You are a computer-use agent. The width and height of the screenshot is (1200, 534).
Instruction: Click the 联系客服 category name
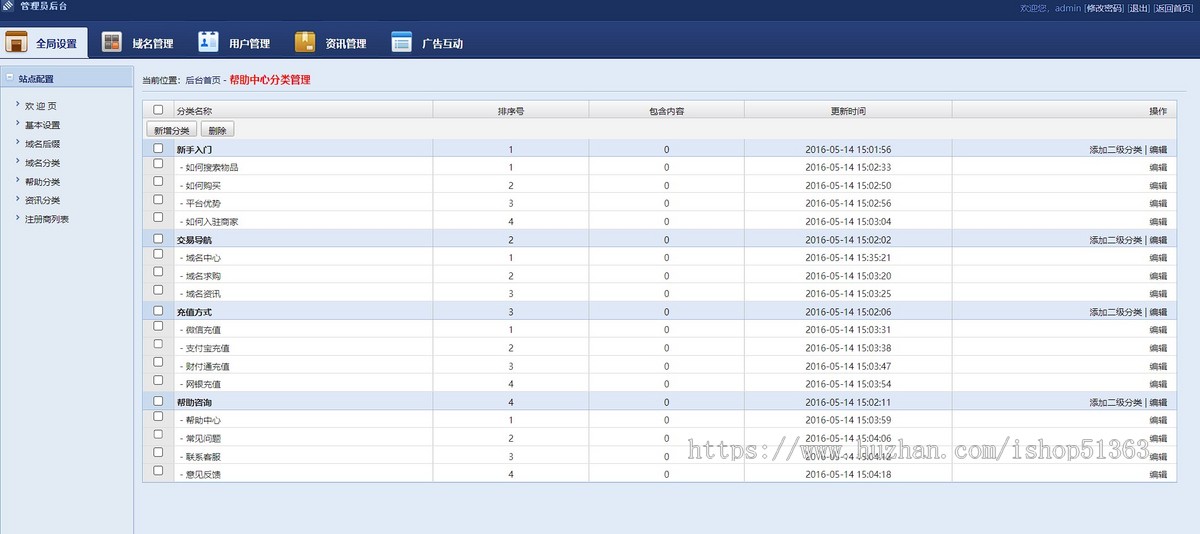click(203, 456)
